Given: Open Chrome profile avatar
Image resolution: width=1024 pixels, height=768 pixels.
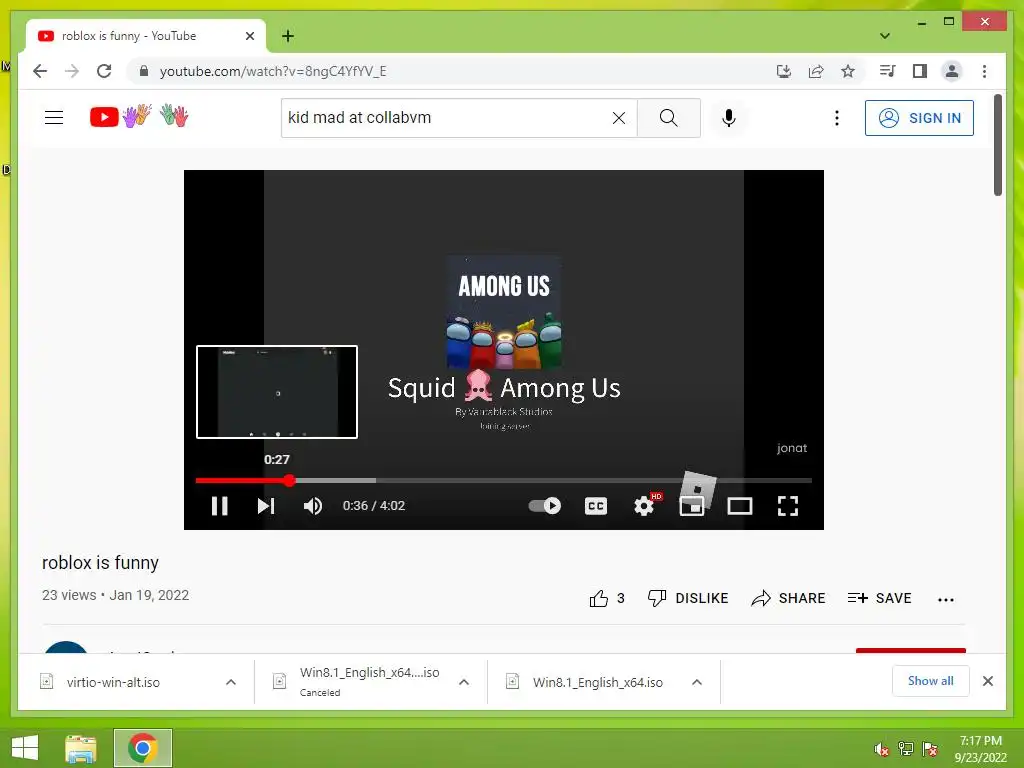Looking at the screenshot, I should 952,71.
